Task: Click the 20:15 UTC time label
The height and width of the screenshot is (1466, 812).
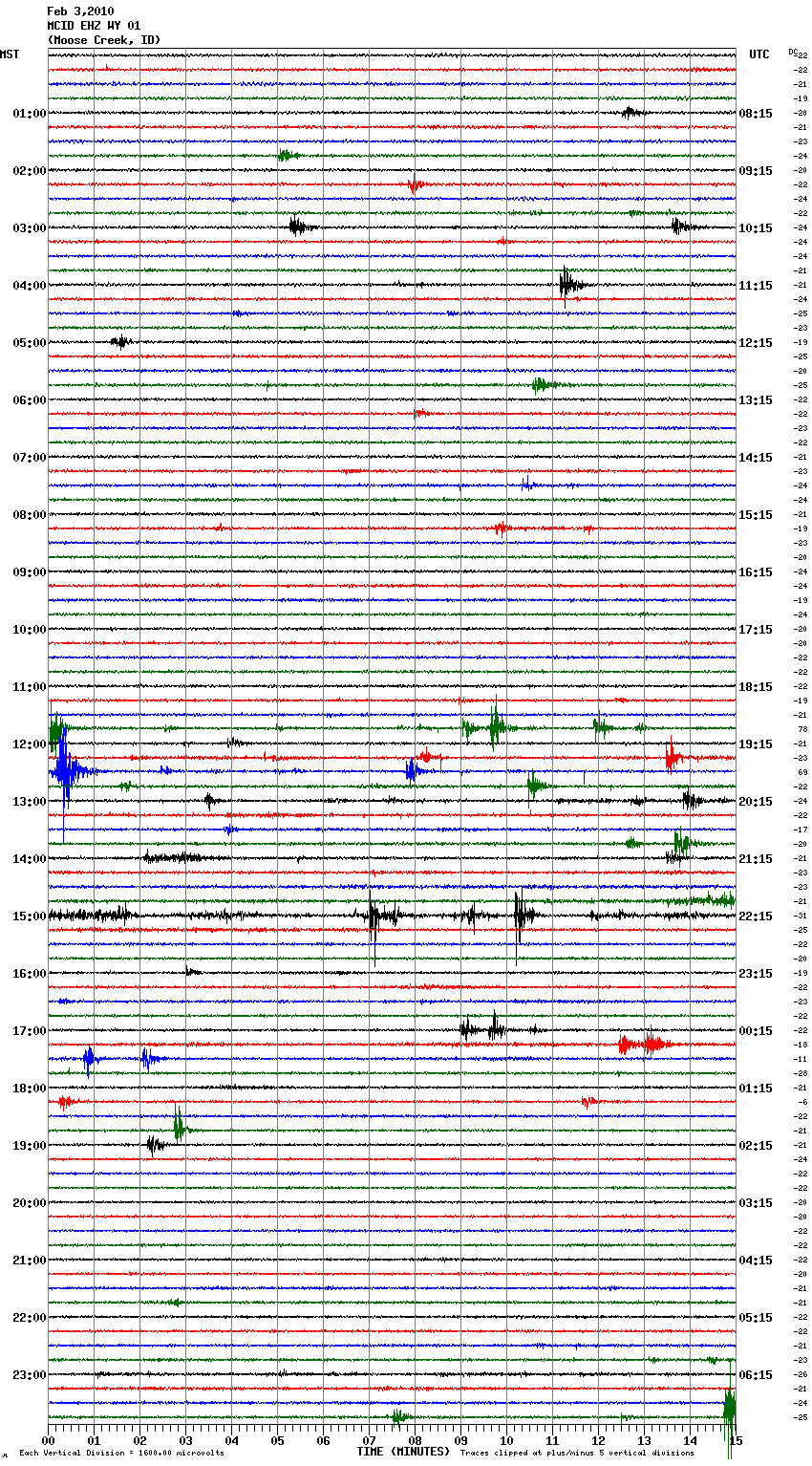Action: click(756, 802)
